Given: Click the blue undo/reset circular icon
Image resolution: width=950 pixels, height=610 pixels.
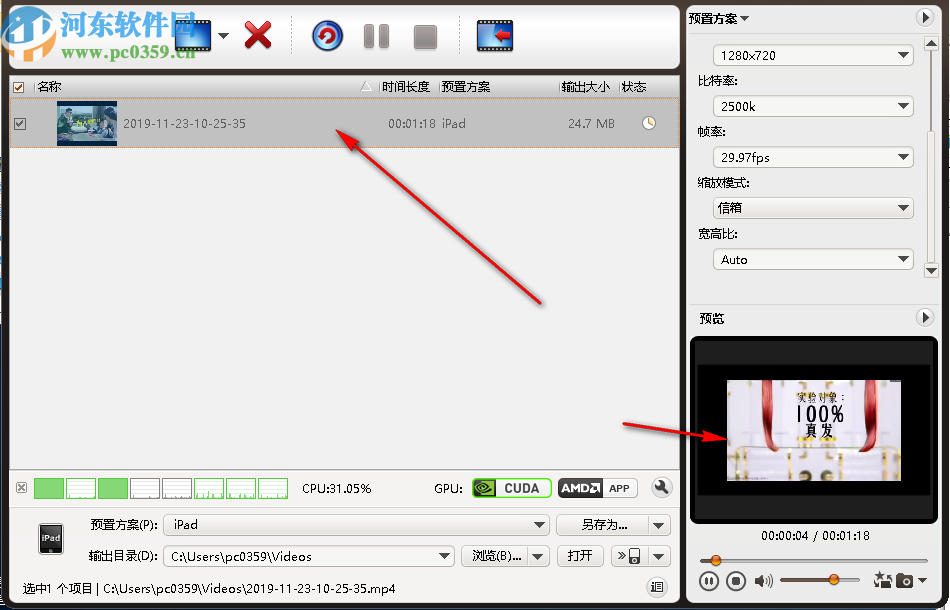Looking at the screenshot, I should tap(328, 35).
